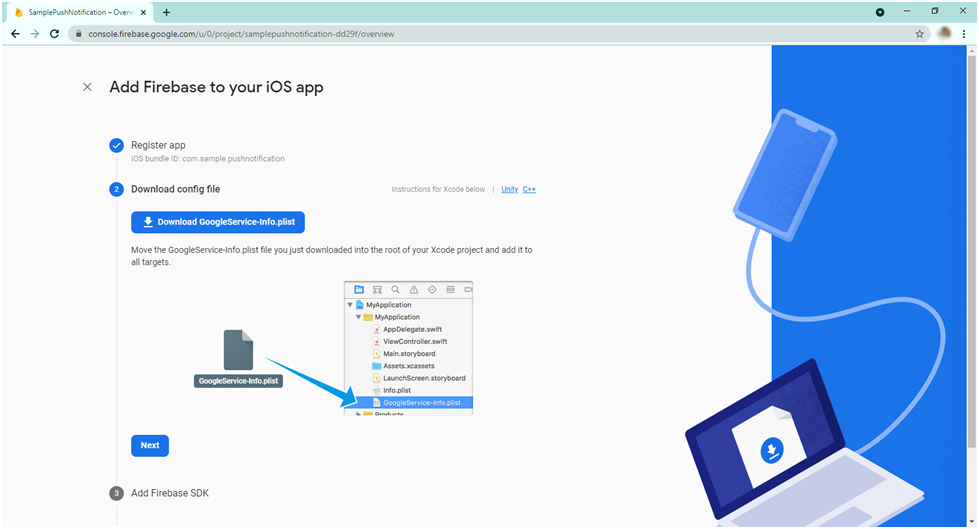This screenshot has width=979, height=529.
Task: Open the Chrome profile avatar
Action: [945, 33]
